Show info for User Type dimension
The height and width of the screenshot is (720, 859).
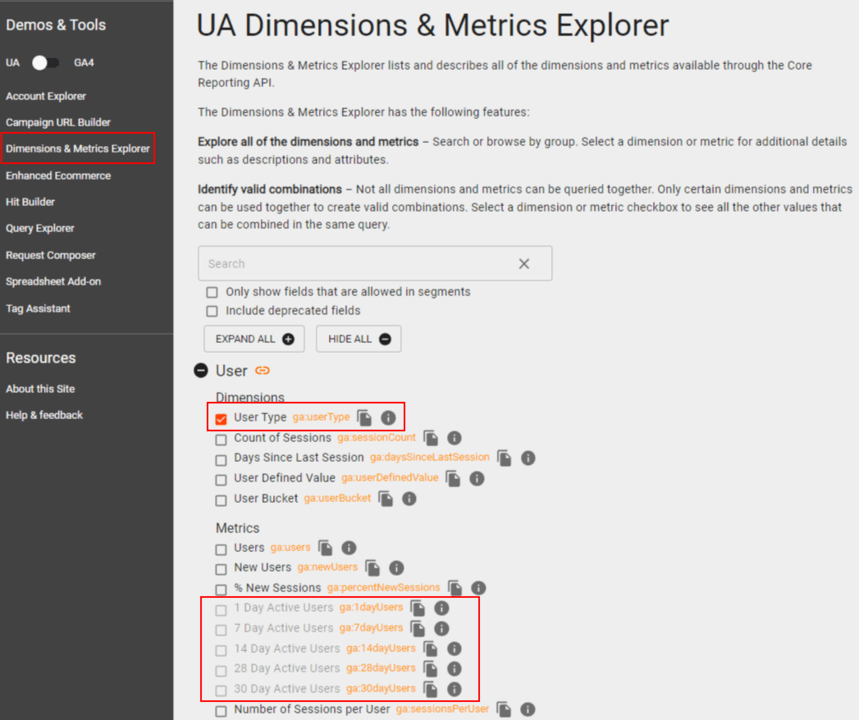click(388, 418)
